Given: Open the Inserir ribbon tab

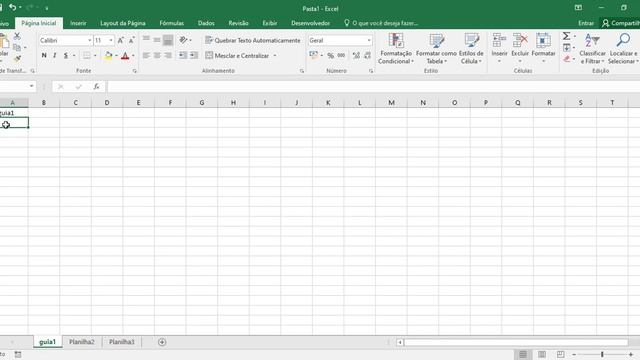Looking at the screenshot, I should (78, 23).
